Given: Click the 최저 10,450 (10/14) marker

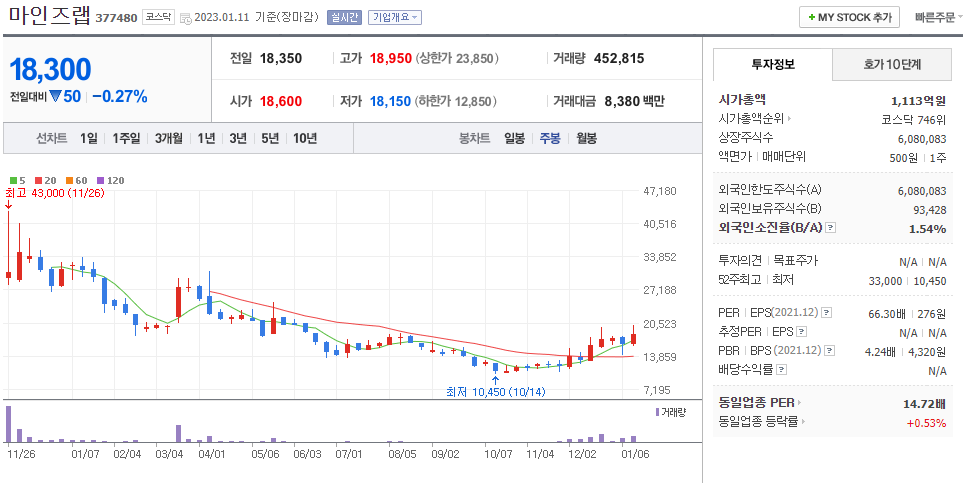Looking at the screenshot, I should [x=496, y=391].
